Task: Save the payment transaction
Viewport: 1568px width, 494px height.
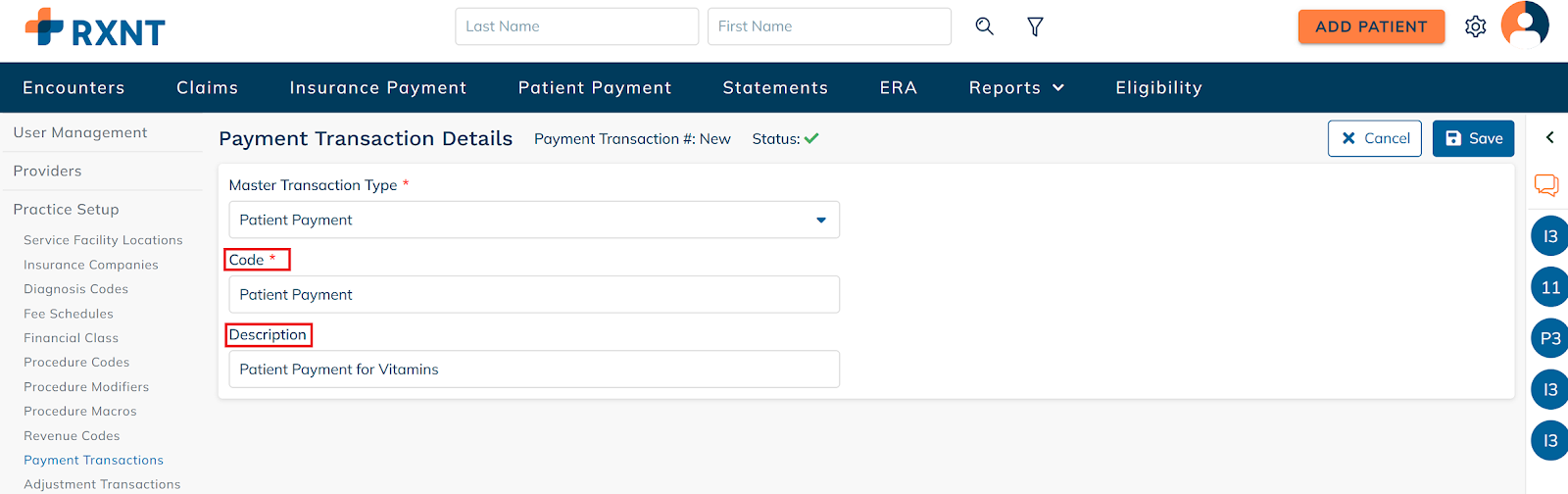Action: tap(1473, 139)
